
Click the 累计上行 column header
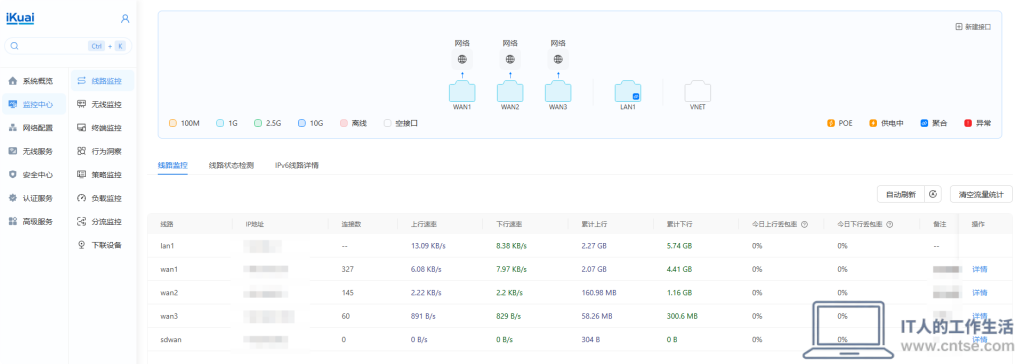(x=594, y=224)
